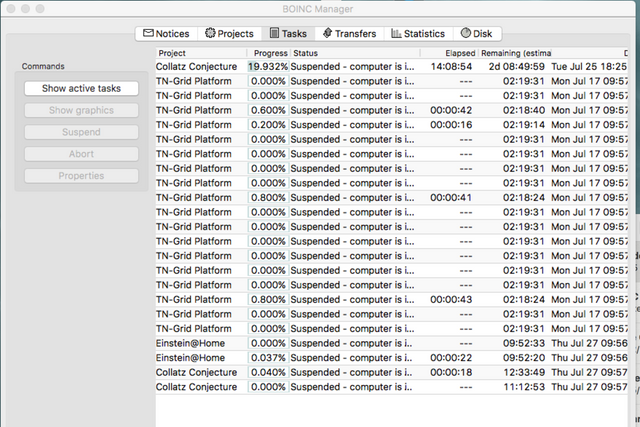640x427 pixels.
Task: Click the 0.037% progress bar cell
Action: click(268, 358)
